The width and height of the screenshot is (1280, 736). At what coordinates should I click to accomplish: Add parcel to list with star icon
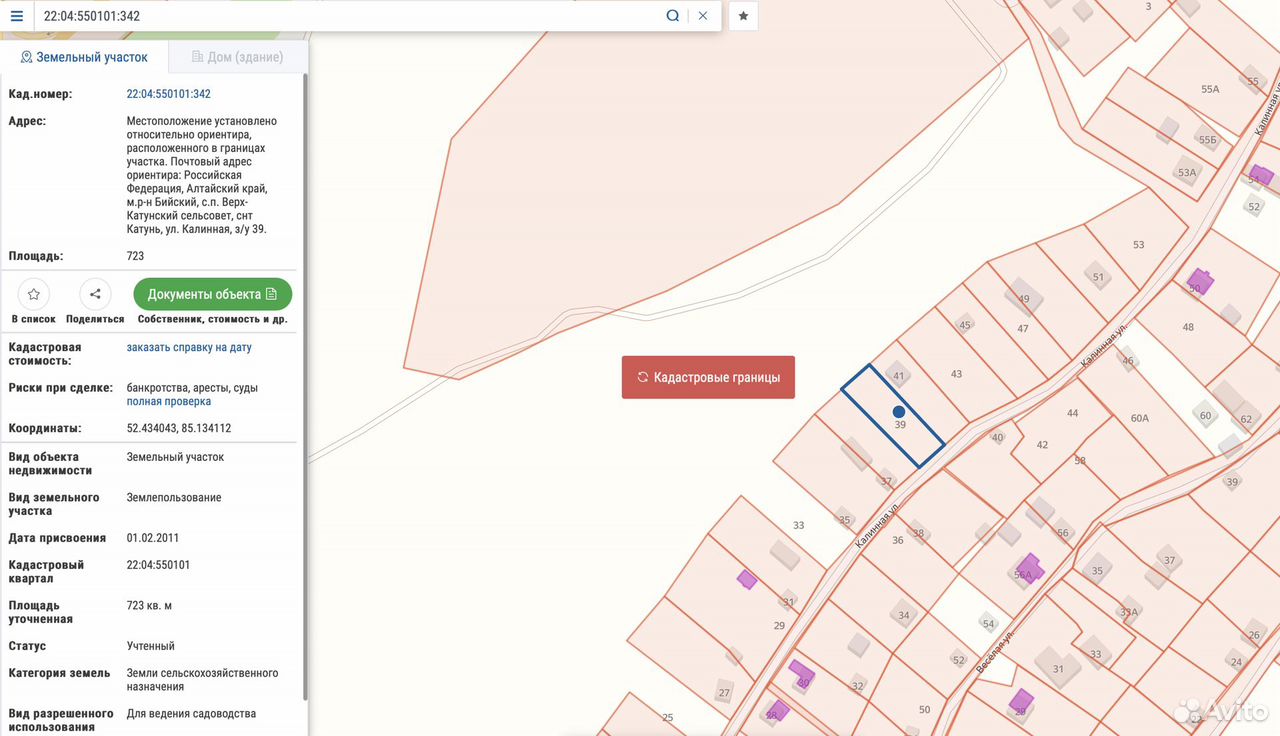33,294
